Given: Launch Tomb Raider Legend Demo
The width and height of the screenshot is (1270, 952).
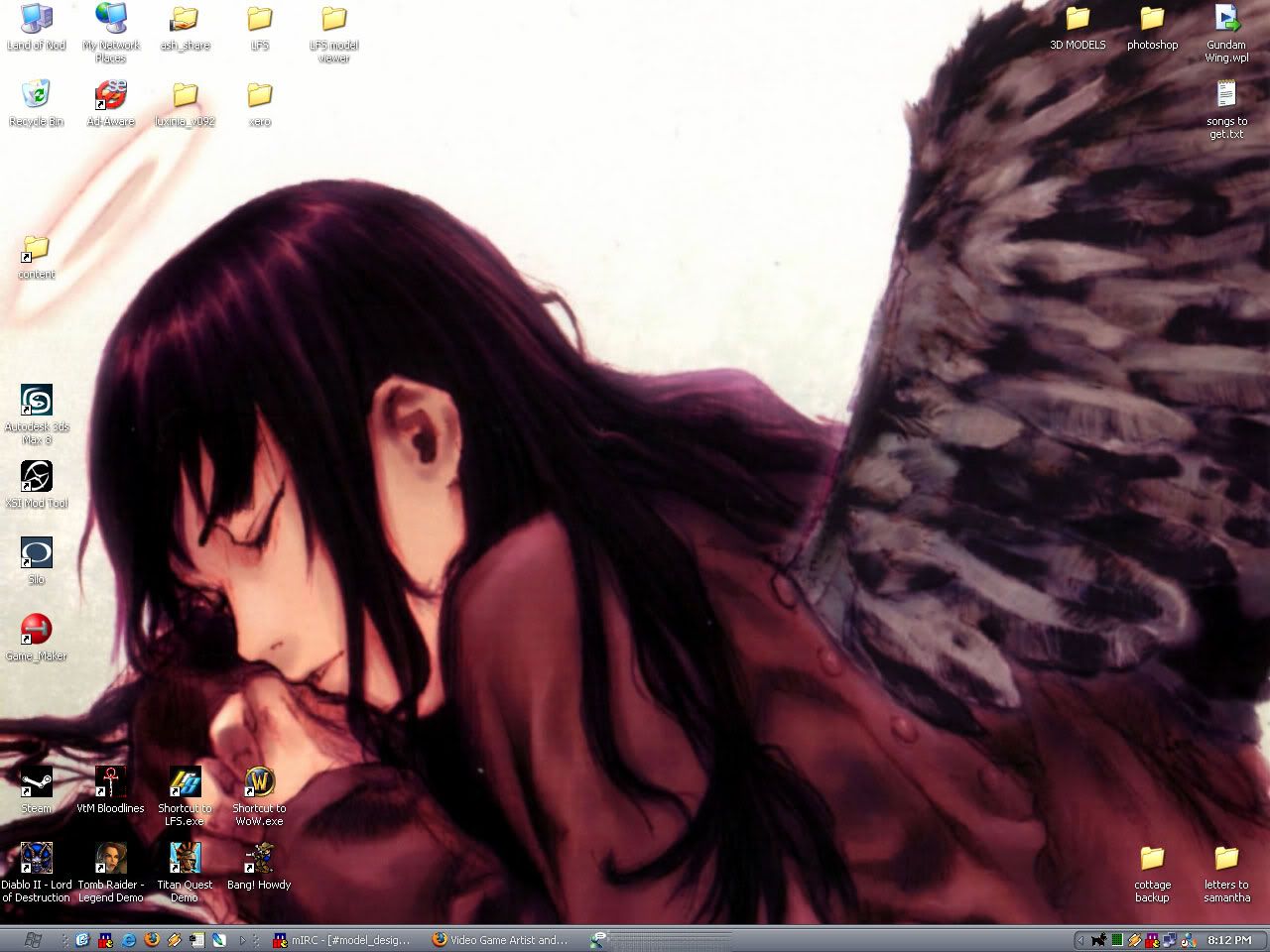Looking at the screenshot, I should [x=111, y=872].
